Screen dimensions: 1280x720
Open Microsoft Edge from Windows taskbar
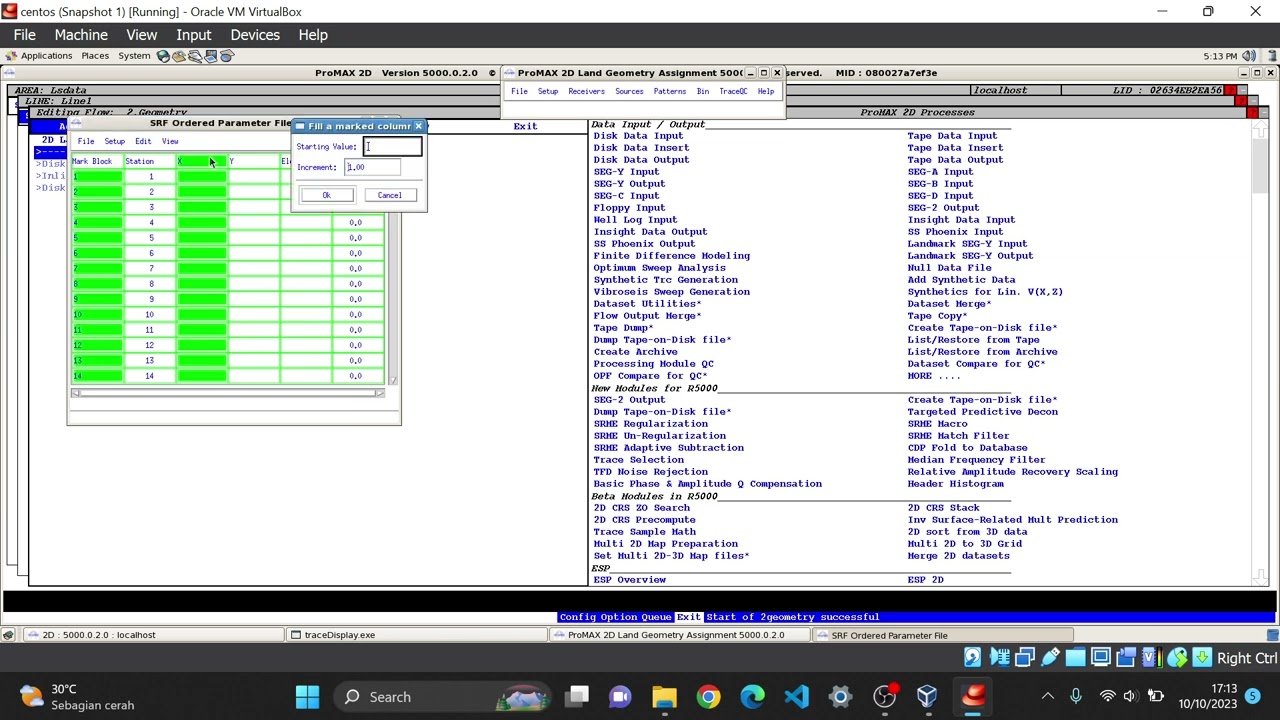pos(752,696)
